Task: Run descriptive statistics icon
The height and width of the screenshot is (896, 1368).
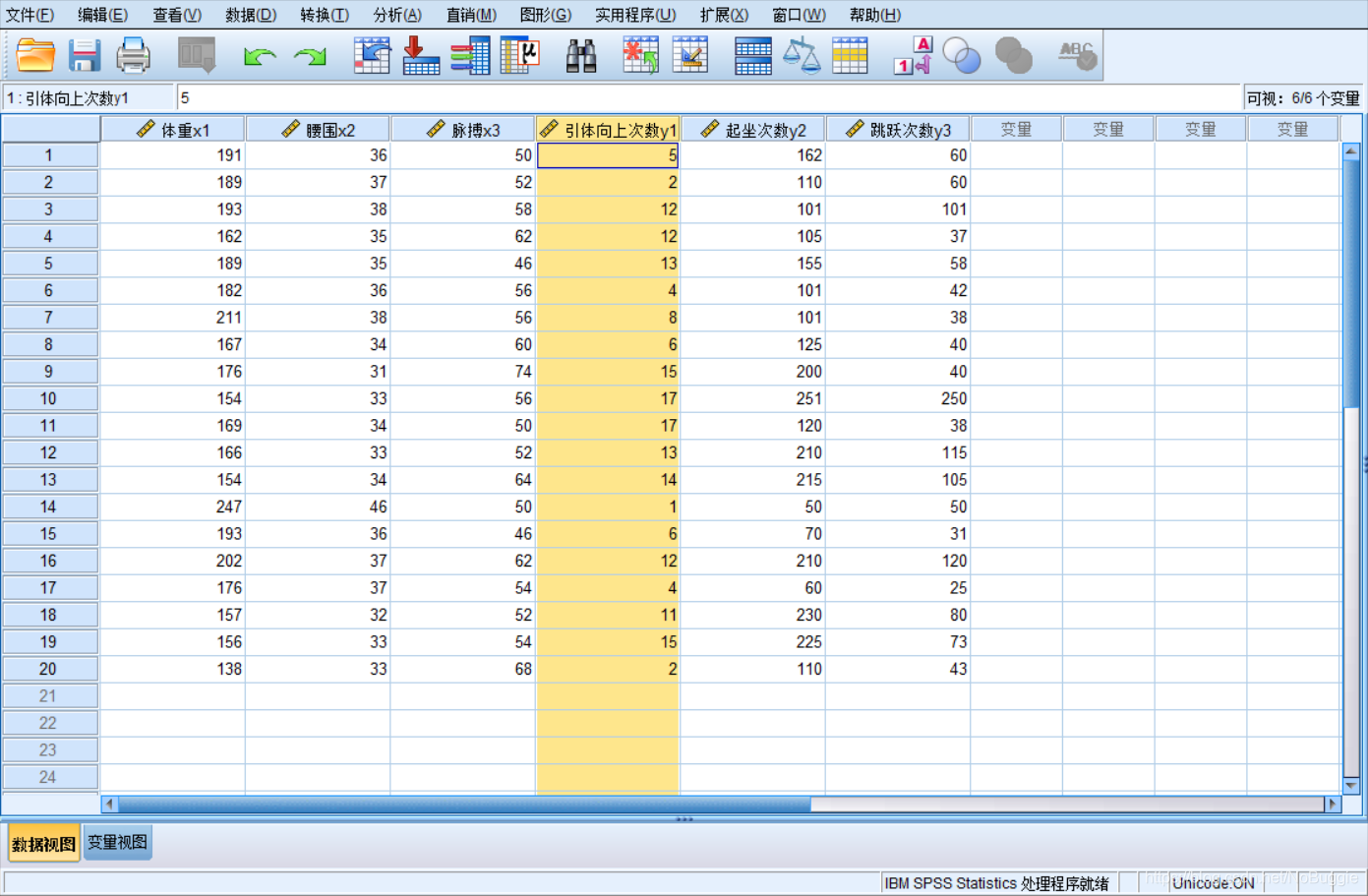Action: (520, 55)
